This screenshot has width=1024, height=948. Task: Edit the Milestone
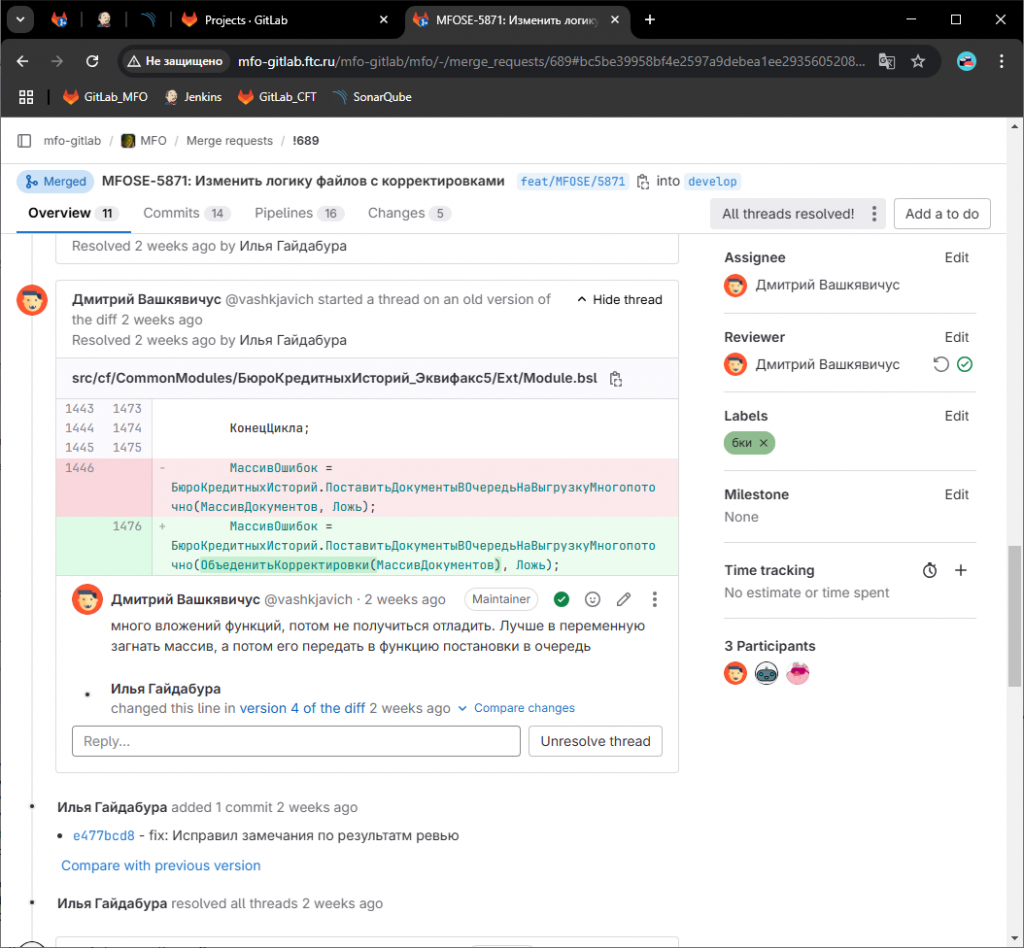click(956, 494)
